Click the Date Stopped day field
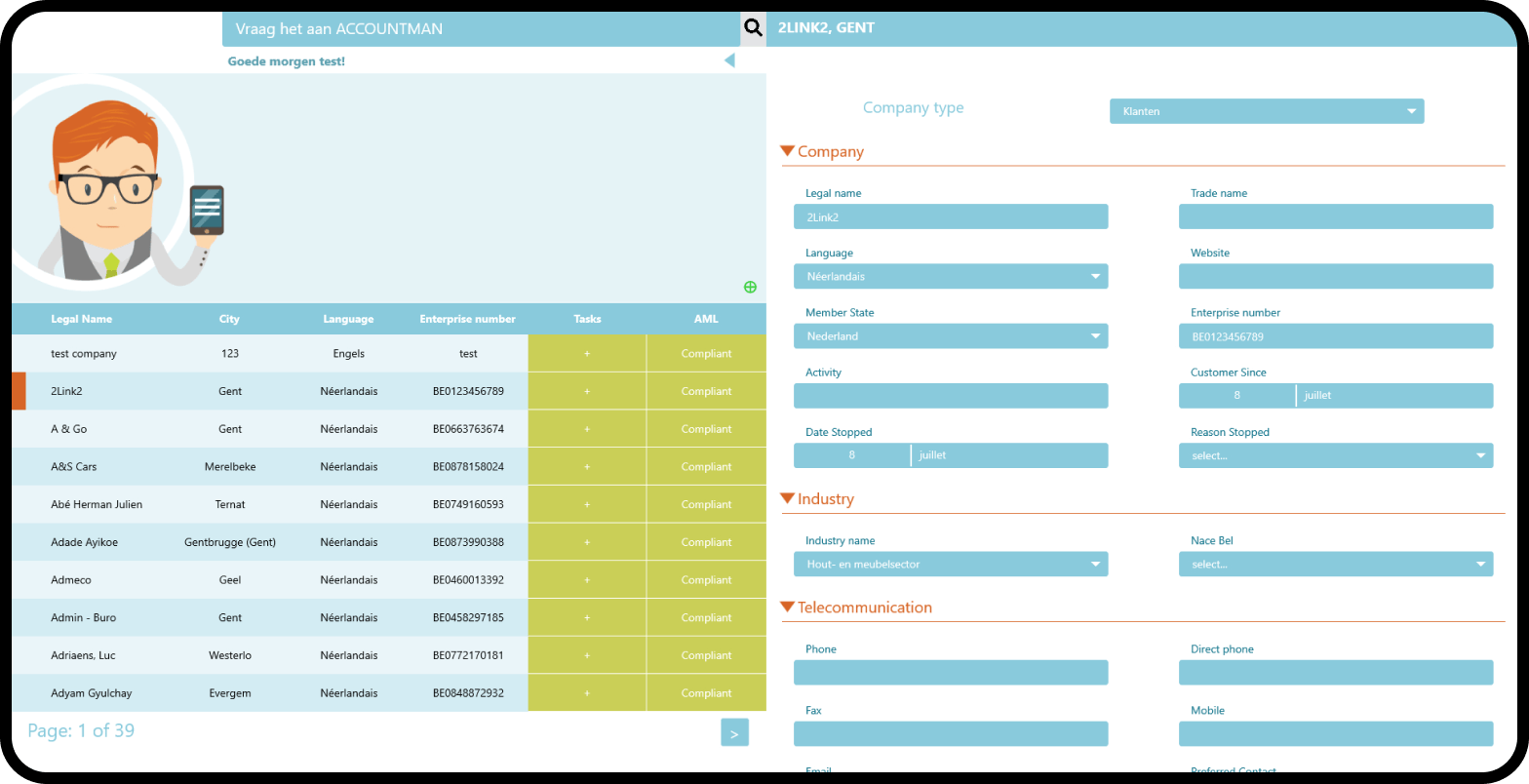The height and width of the screenshot is (784, 1529). 851,455
